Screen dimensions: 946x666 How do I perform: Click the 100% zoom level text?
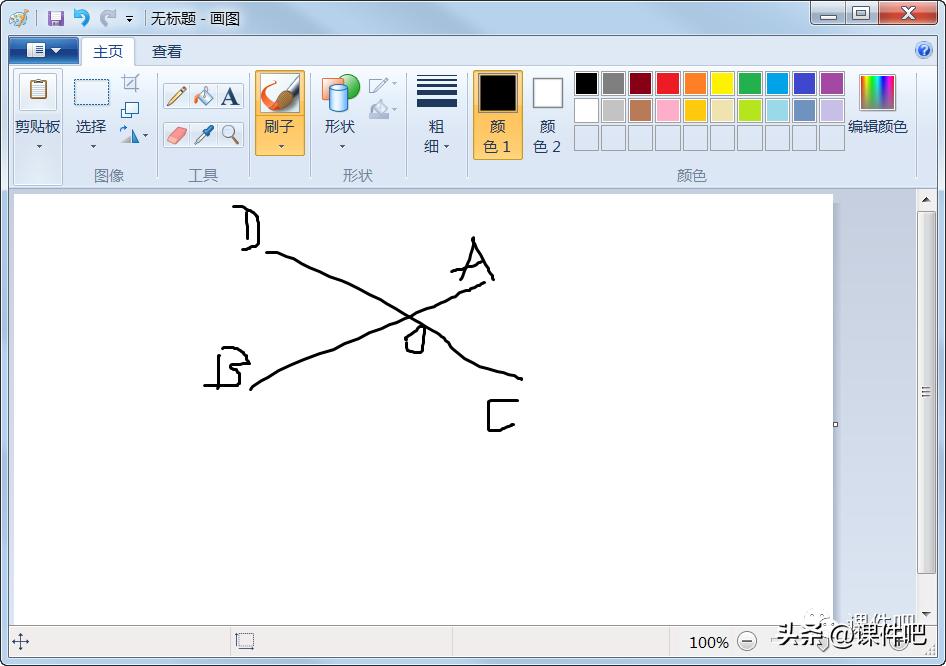coord(709,642)
